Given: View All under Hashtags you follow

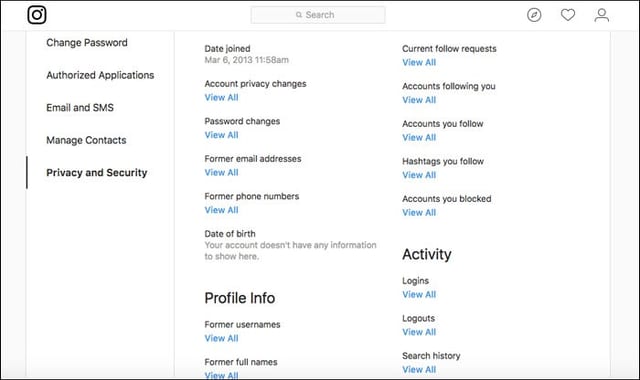Looking at the screenshot, I should 419,175.
